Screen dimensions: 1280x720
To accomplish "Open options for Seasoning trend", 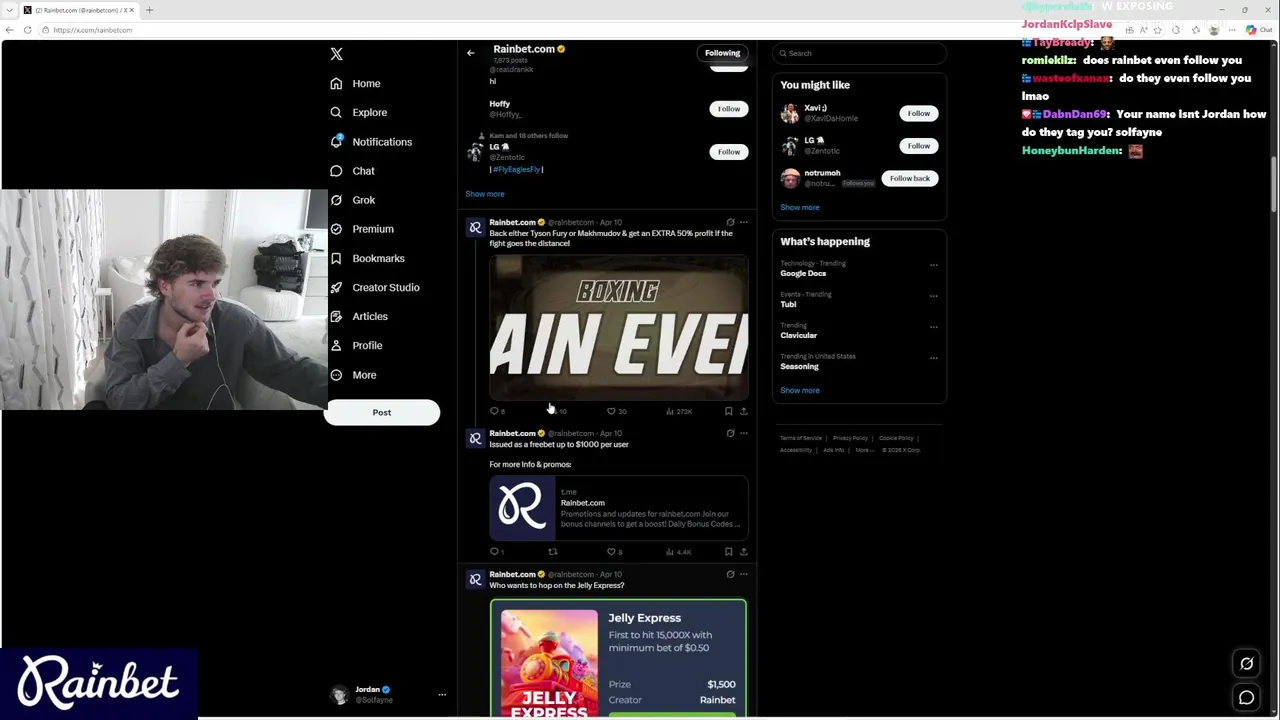I will click(933, 358).
